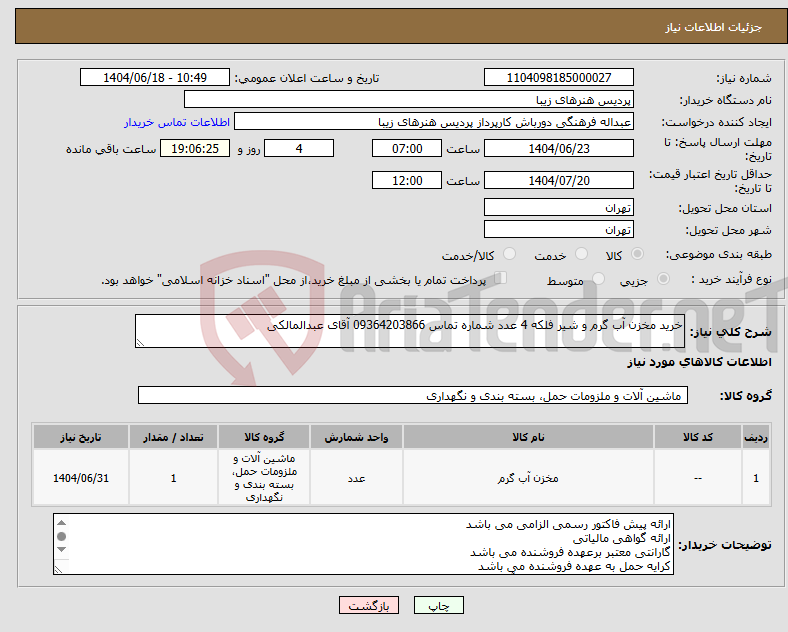Click the اطلاعات کالاهای مورد نیاز heading
Image resolution: width=788 pixels, height=632 pixels.
(699, 362)
